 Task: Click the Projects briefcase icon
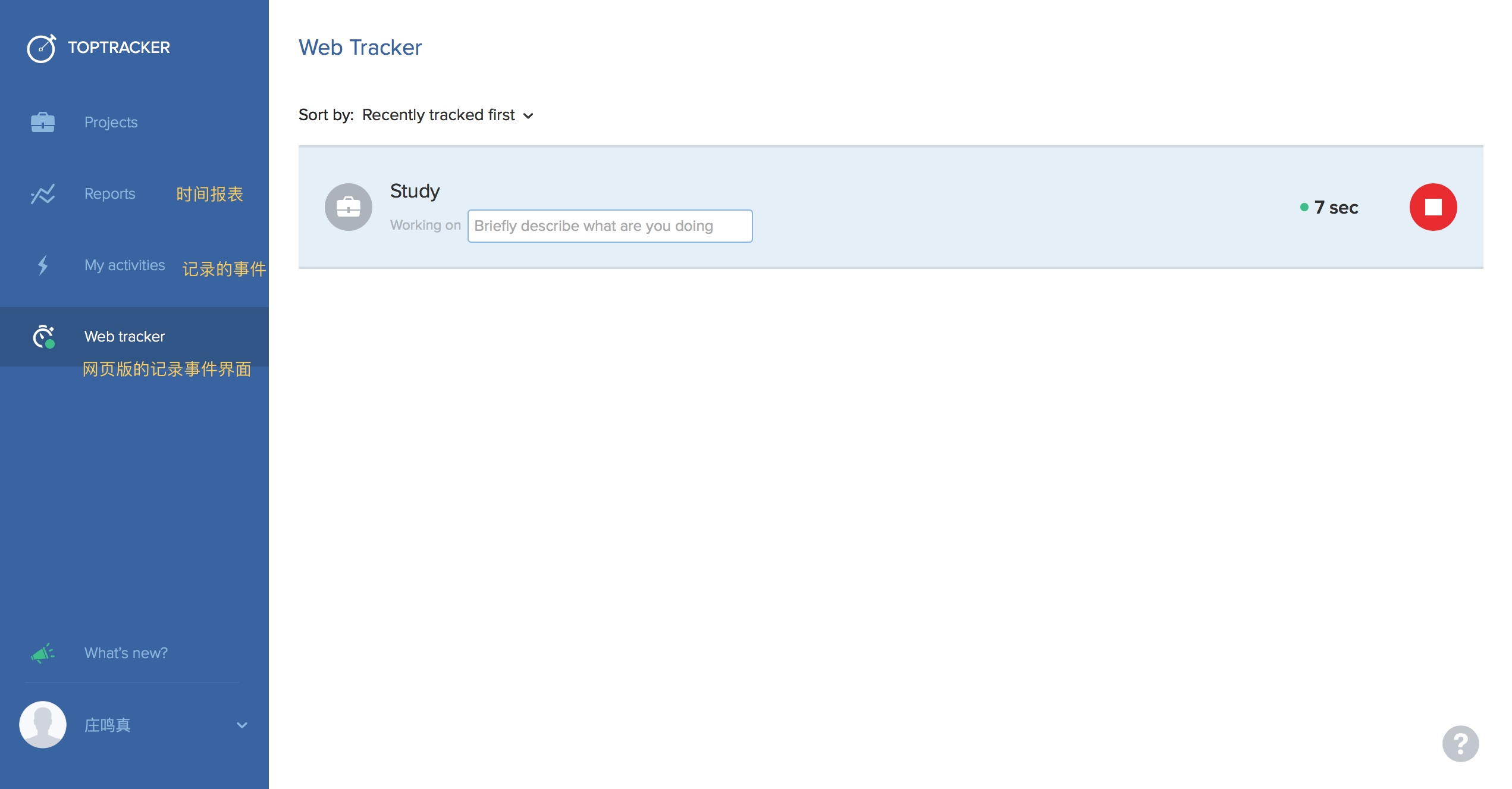(43, 122)
